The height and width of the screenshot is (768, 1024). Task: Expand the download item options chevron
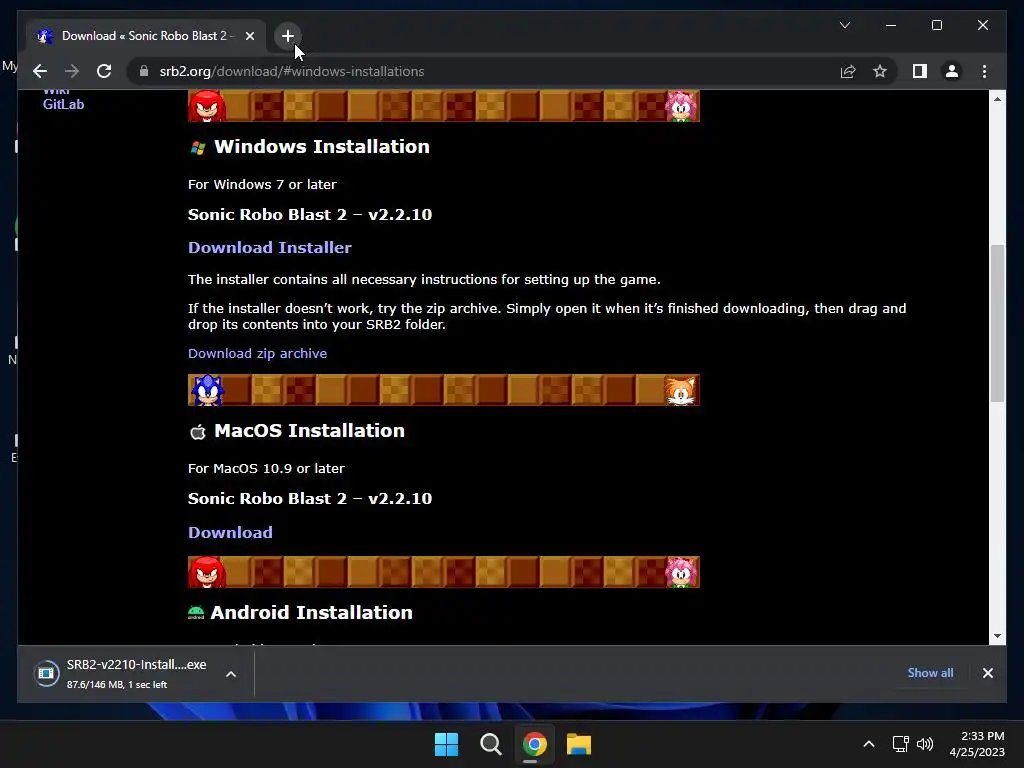tap(231, 674)
